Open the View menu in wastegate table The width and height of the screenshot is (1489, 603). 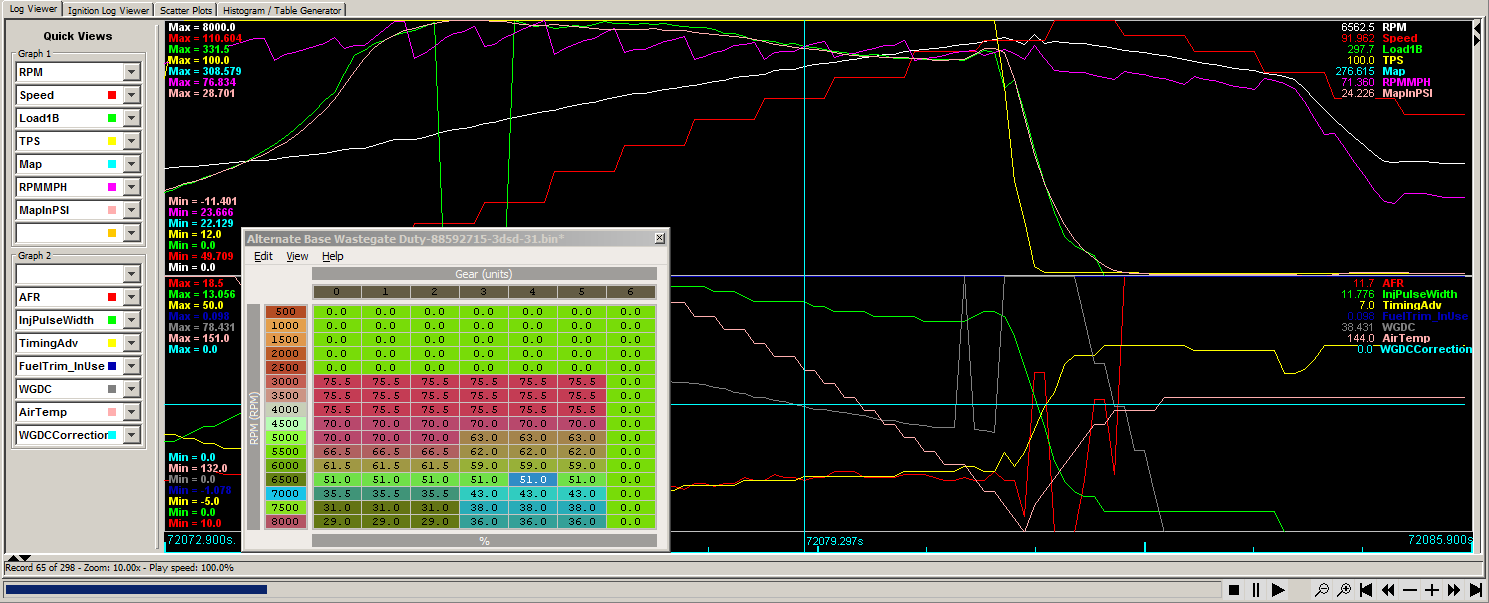click(297, 256)
